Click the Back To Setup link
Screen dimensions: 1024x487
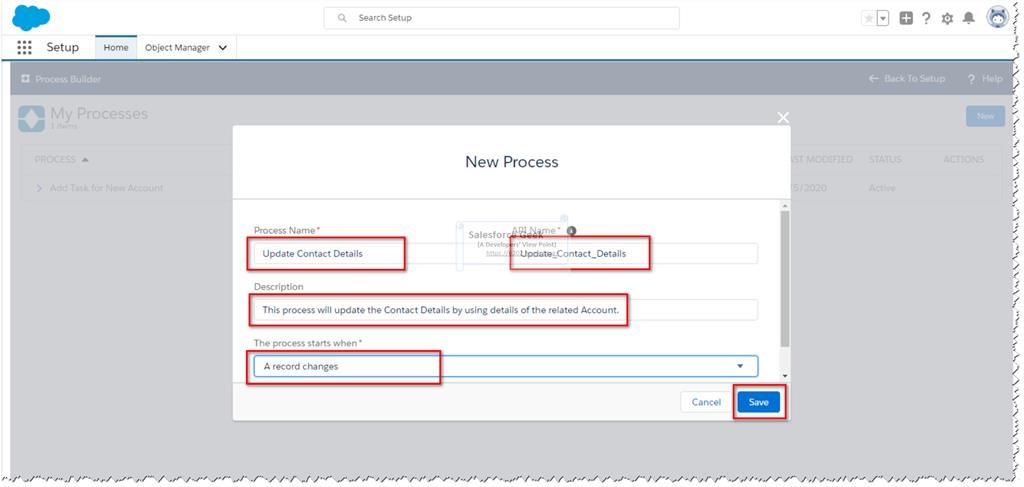[x=906, y=78]
